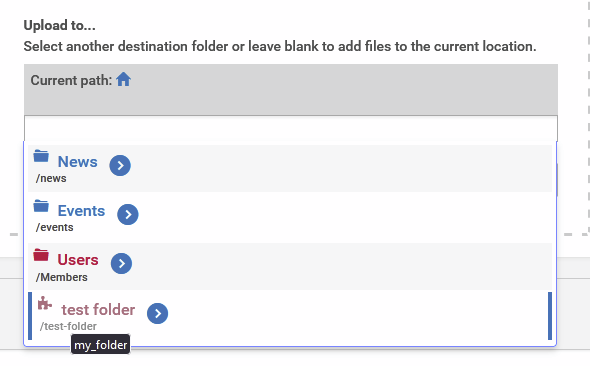Screen dimensions: 590x366
Task: Select the News folder link
Action: [78, 162]
